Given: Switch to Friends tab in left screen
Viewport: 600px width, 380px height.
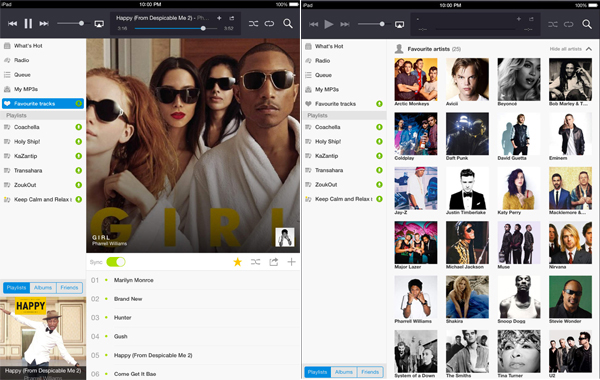Looking at the screenshot, I should [x=69, y=287].
